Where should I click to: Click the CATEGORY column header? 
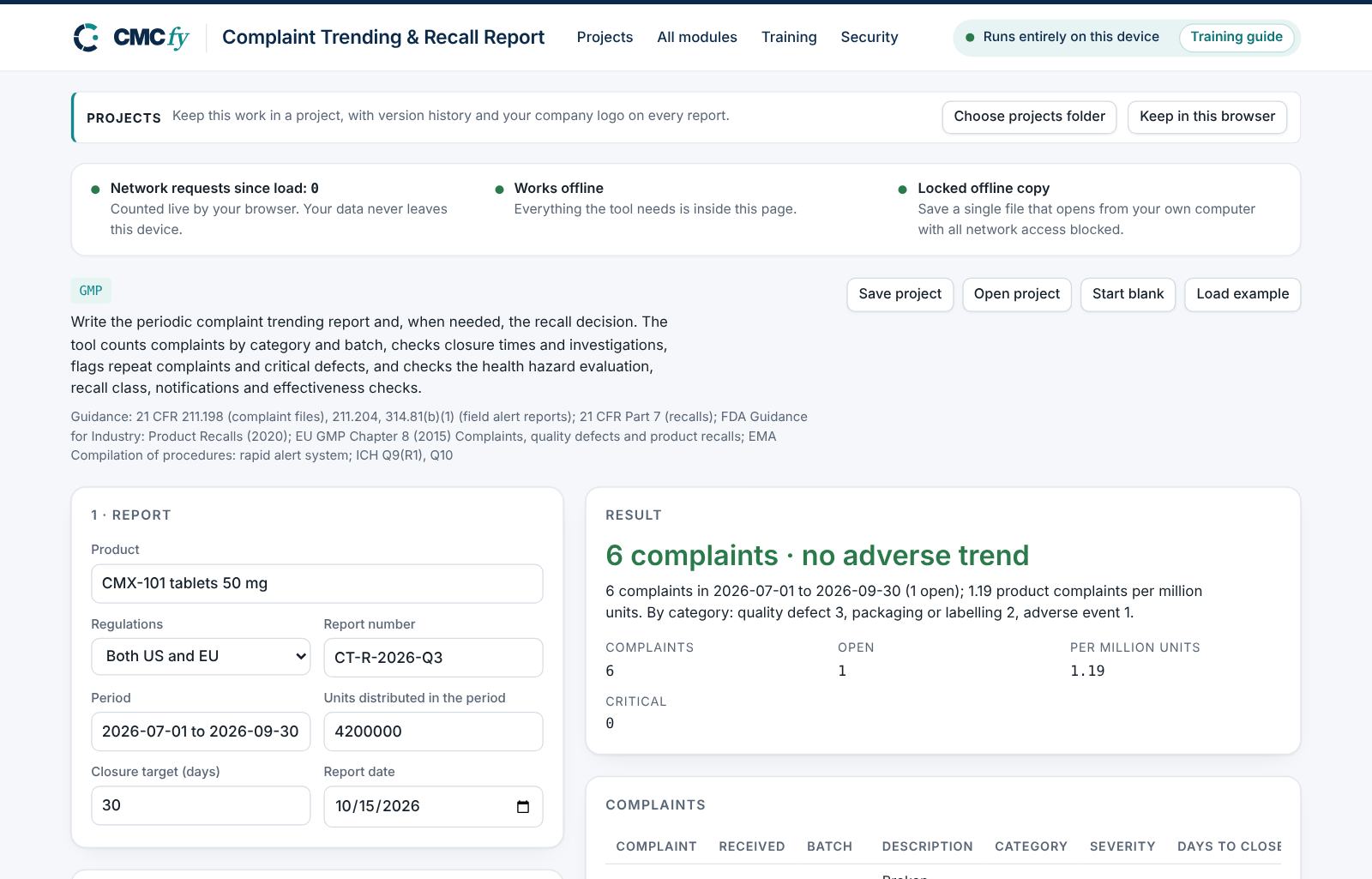tap(1031, 846)
